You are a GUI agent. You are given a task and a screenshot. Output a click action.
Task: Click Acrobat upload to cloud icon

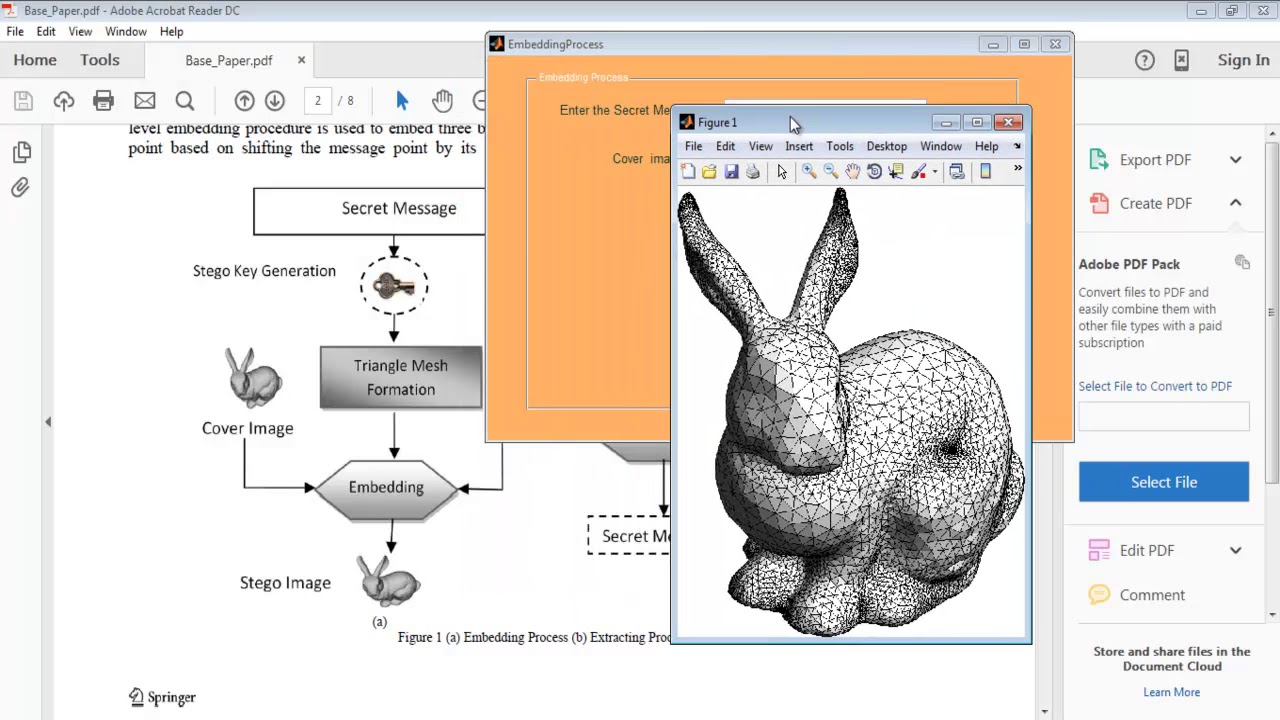click(64, 101)
